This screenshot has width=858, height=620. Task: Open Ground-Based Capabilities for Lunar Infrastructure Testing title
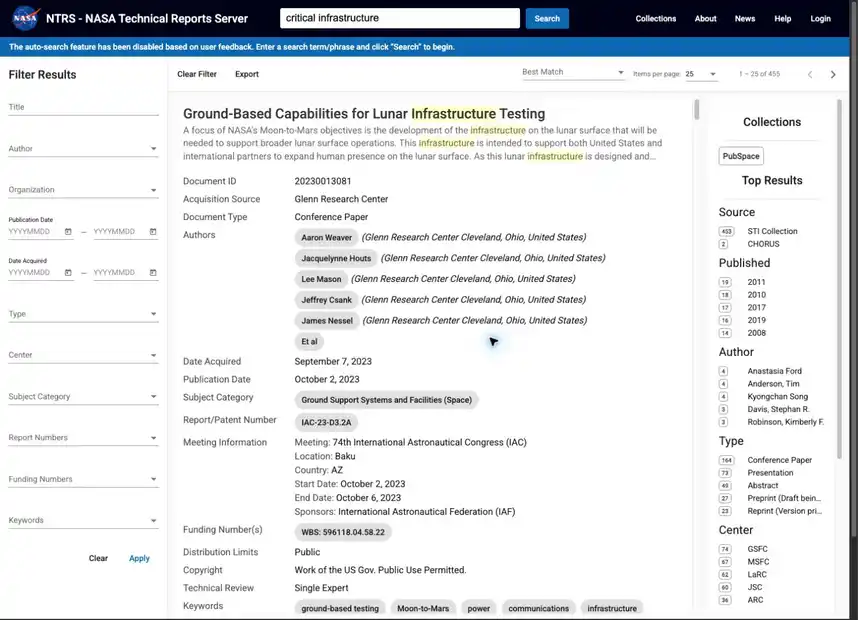364,114
